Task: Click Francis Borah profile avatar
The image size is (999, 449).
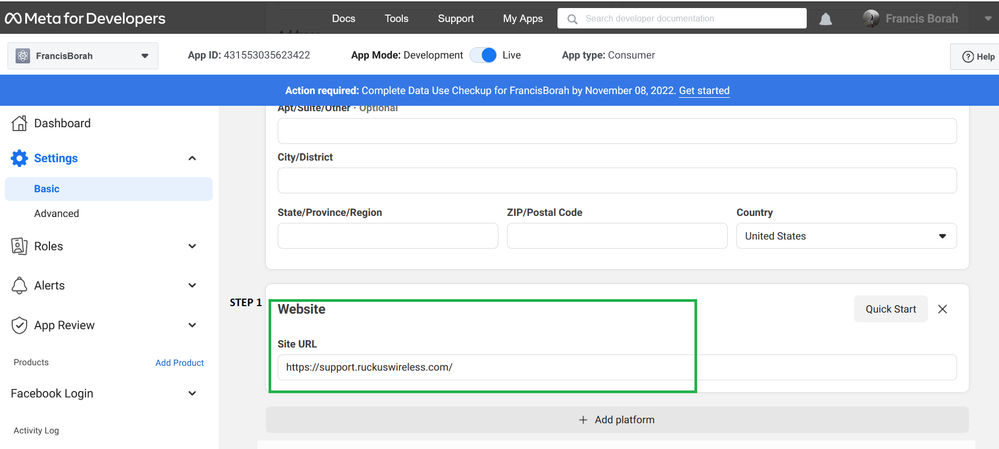Action: (x=871, y=18)
